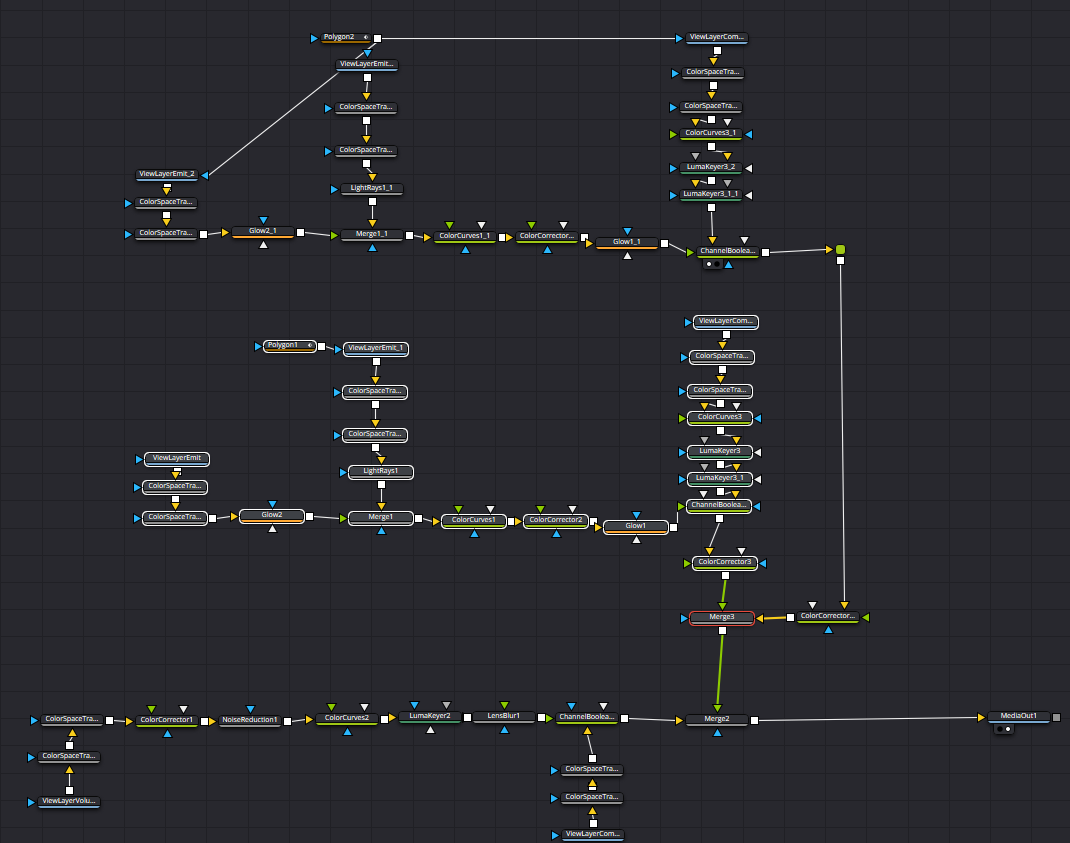Click the white output square of Merge2
Viewport: 1070px width, 843px height.
(x=754, y=720)
